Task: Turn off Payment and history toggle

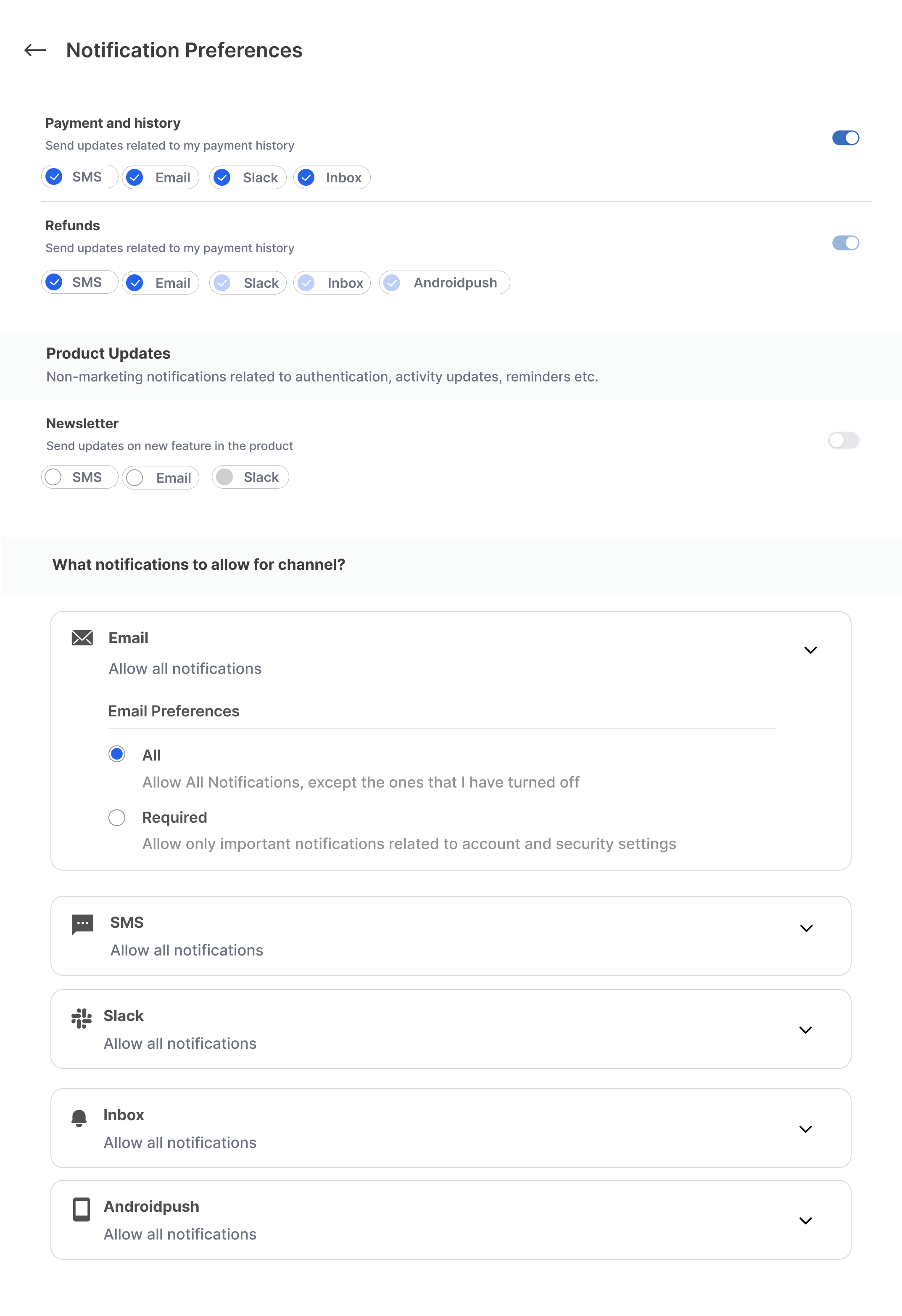Action: (x=845, y=138)
